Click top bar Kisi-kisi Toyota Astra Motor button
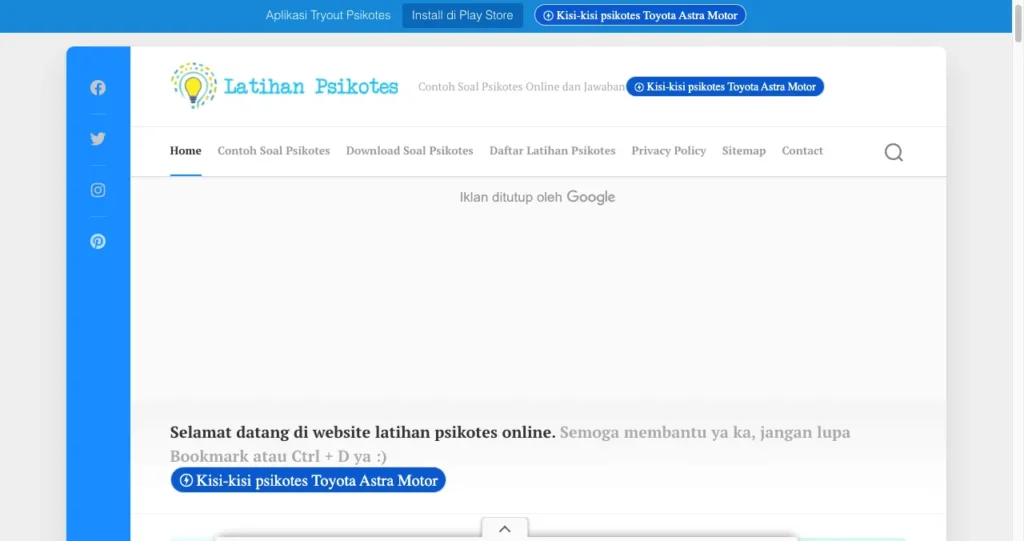Screen dimensions: 1024x541 point(640,15)
